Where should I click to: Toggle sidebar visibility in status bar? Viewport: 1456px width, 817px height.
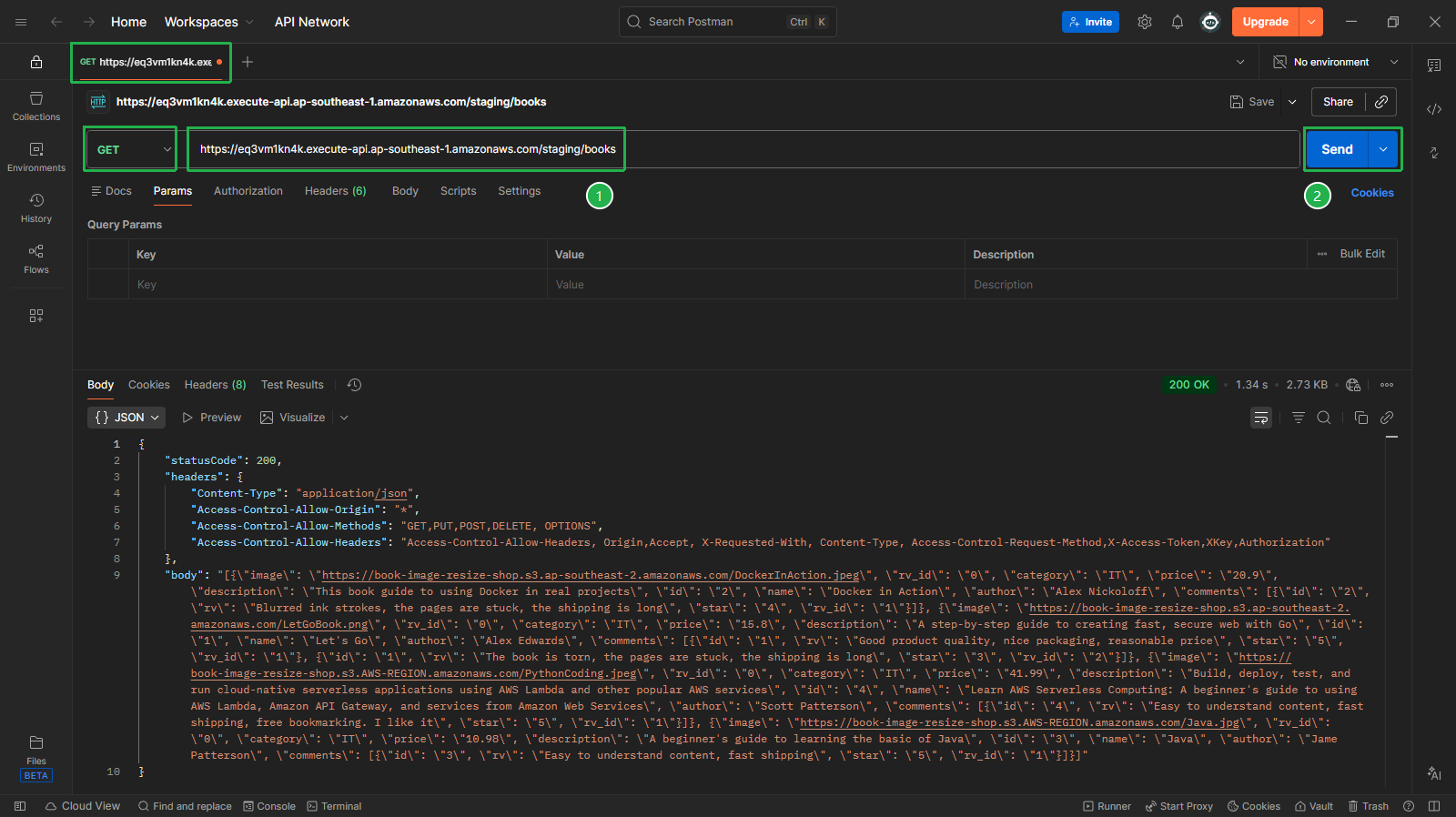(x=20, y=806)
